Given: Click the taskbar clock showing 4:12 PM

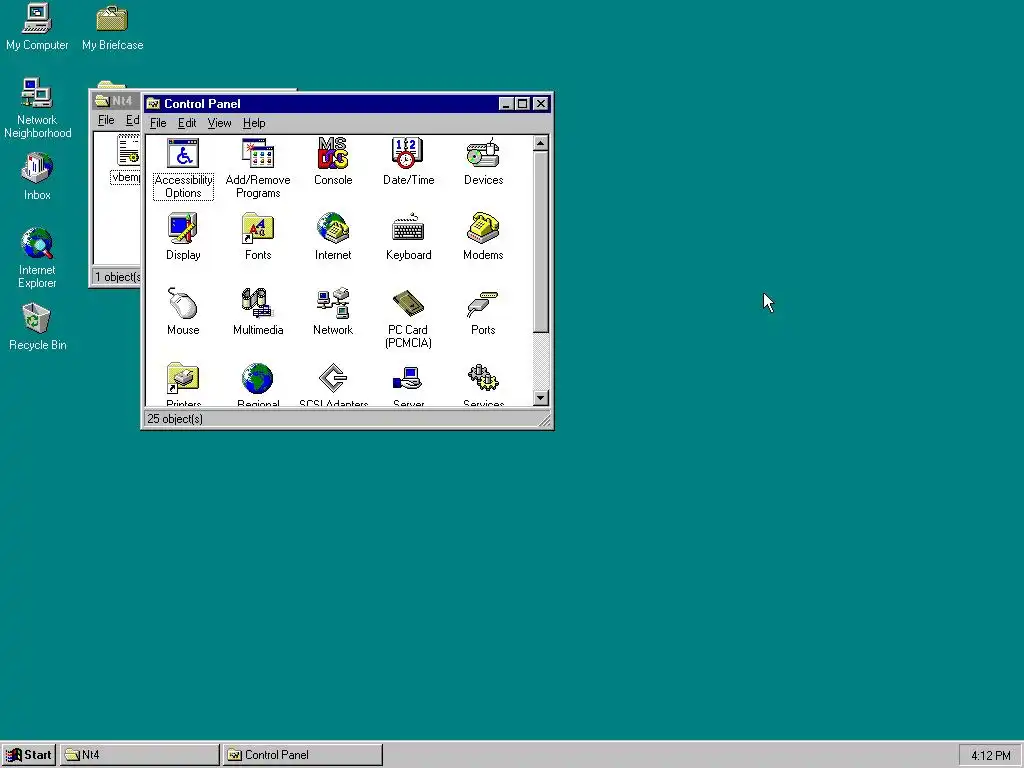Looking at the screenshot, I should tap(990, 756).
